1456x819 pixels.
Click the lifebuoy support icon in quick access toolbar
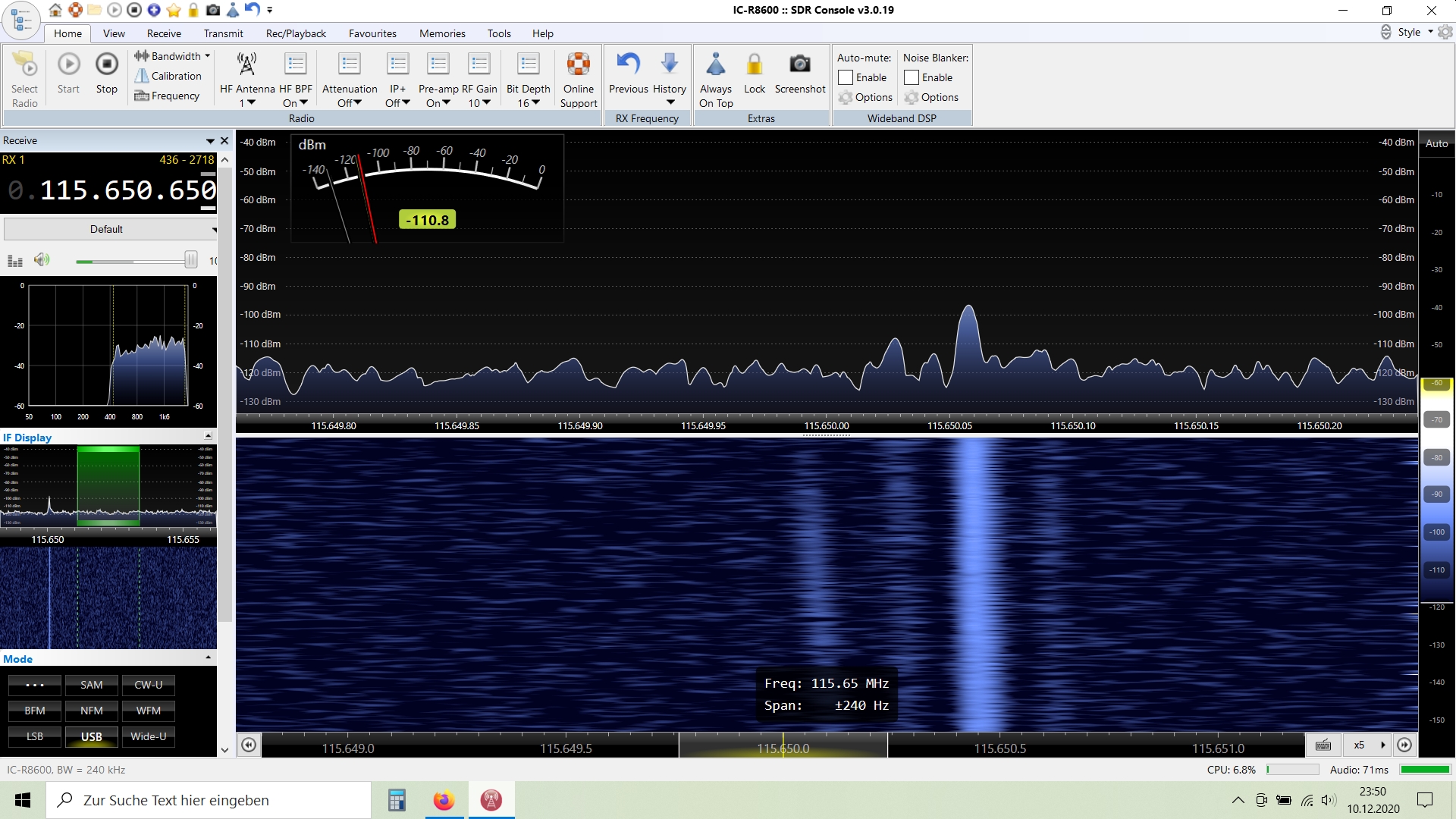(x=75, y=10)
